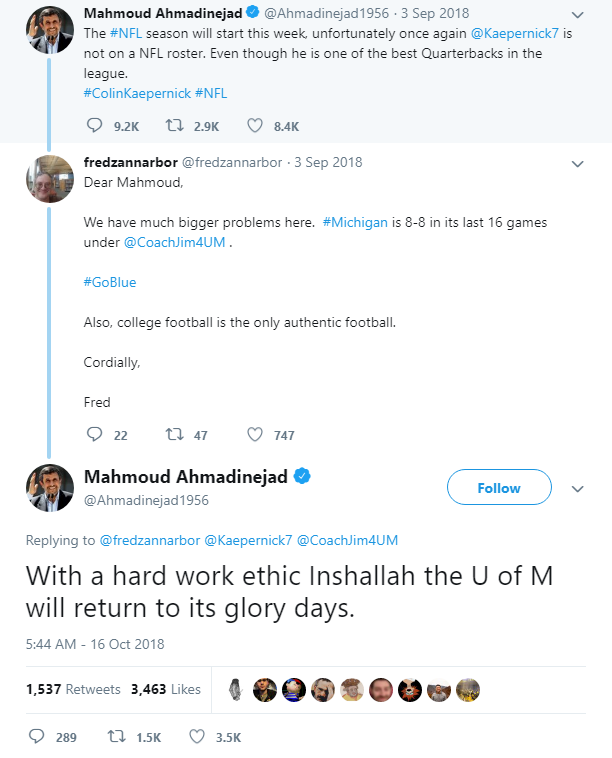Image resolution: width=612 pixels, height=758 pixels.
Task: Like the tweet with 8.4K likes
Action: point(255,126)
